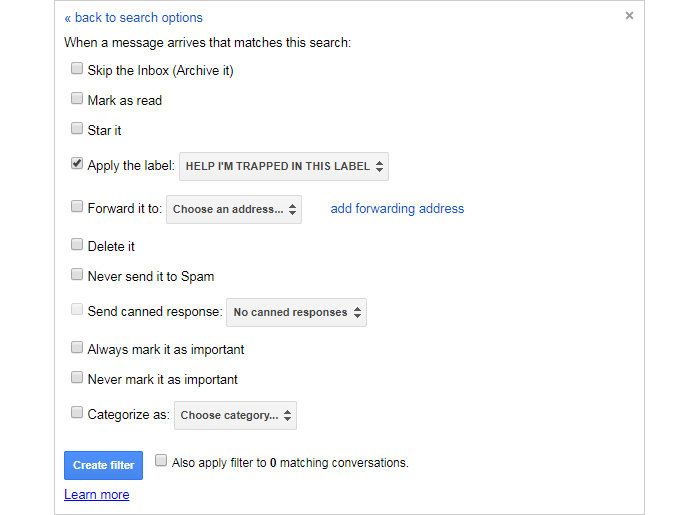Screen dimensions: 700x515
Task: Check Also apply filter to matching conversations
Action: pyautogui.click(x=161, y=461)
